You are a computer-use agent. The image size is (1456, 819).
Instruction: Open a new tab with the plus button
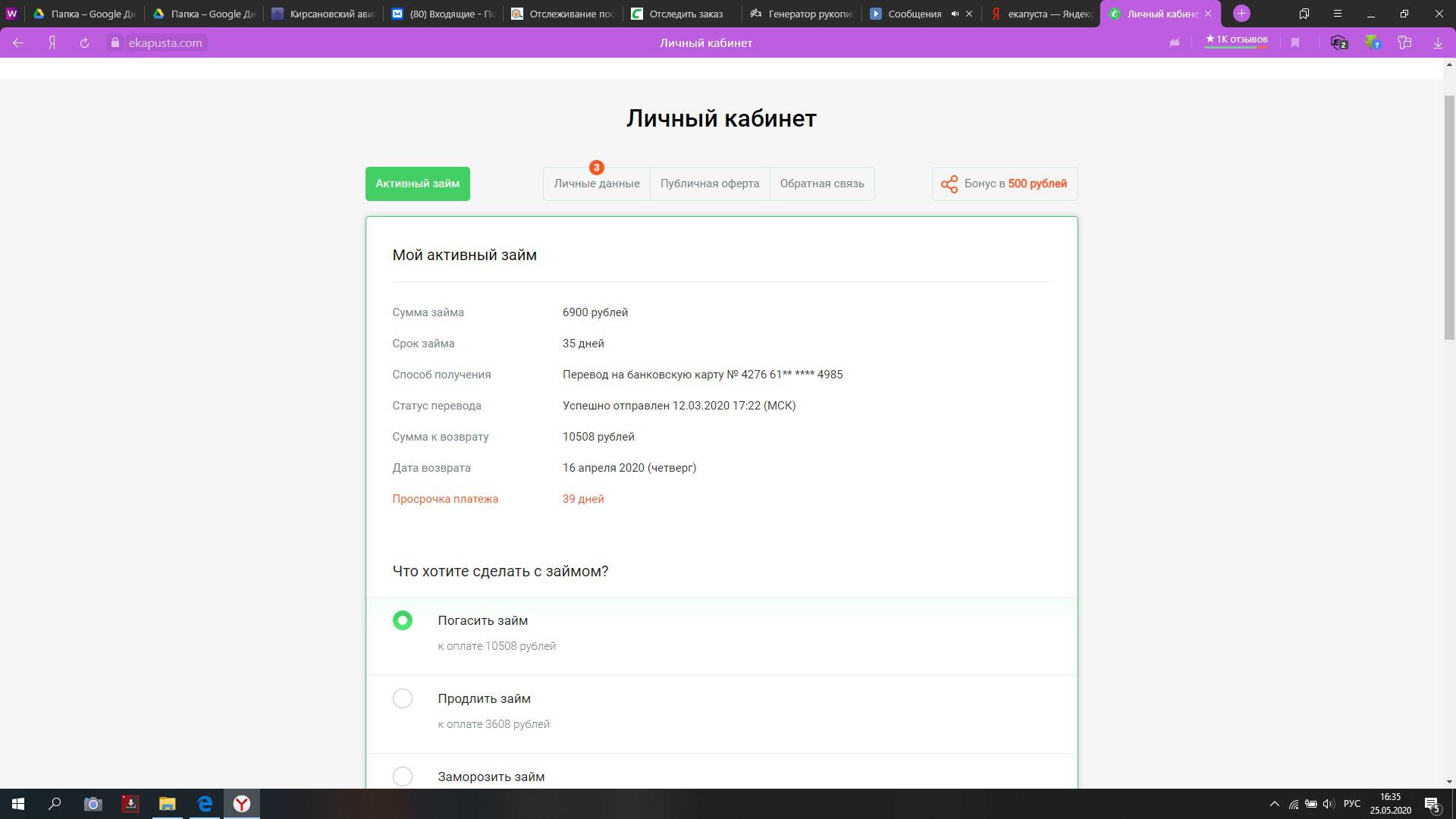pos(1241,14)
